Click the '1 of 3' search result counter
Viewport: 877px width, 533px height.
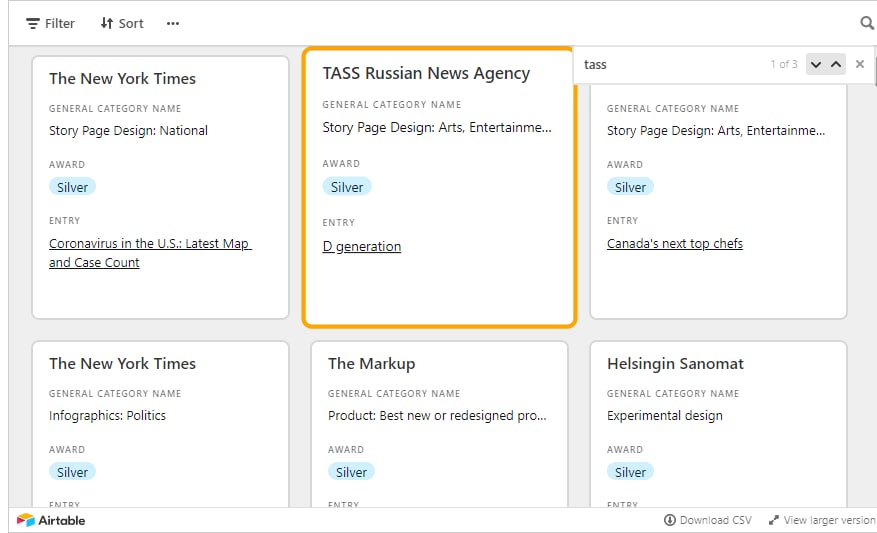(x=784, y=64)
